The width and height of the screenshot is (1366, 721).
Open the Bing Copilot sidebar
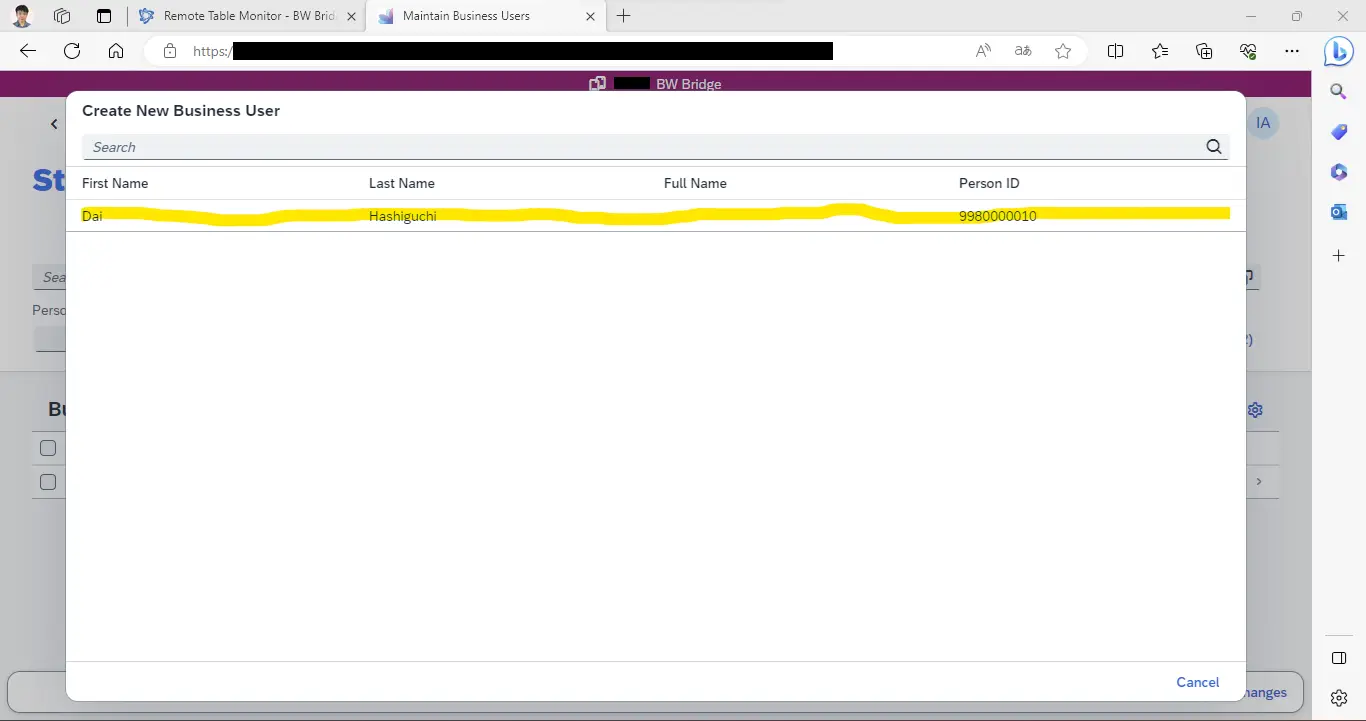(1339, 51)
